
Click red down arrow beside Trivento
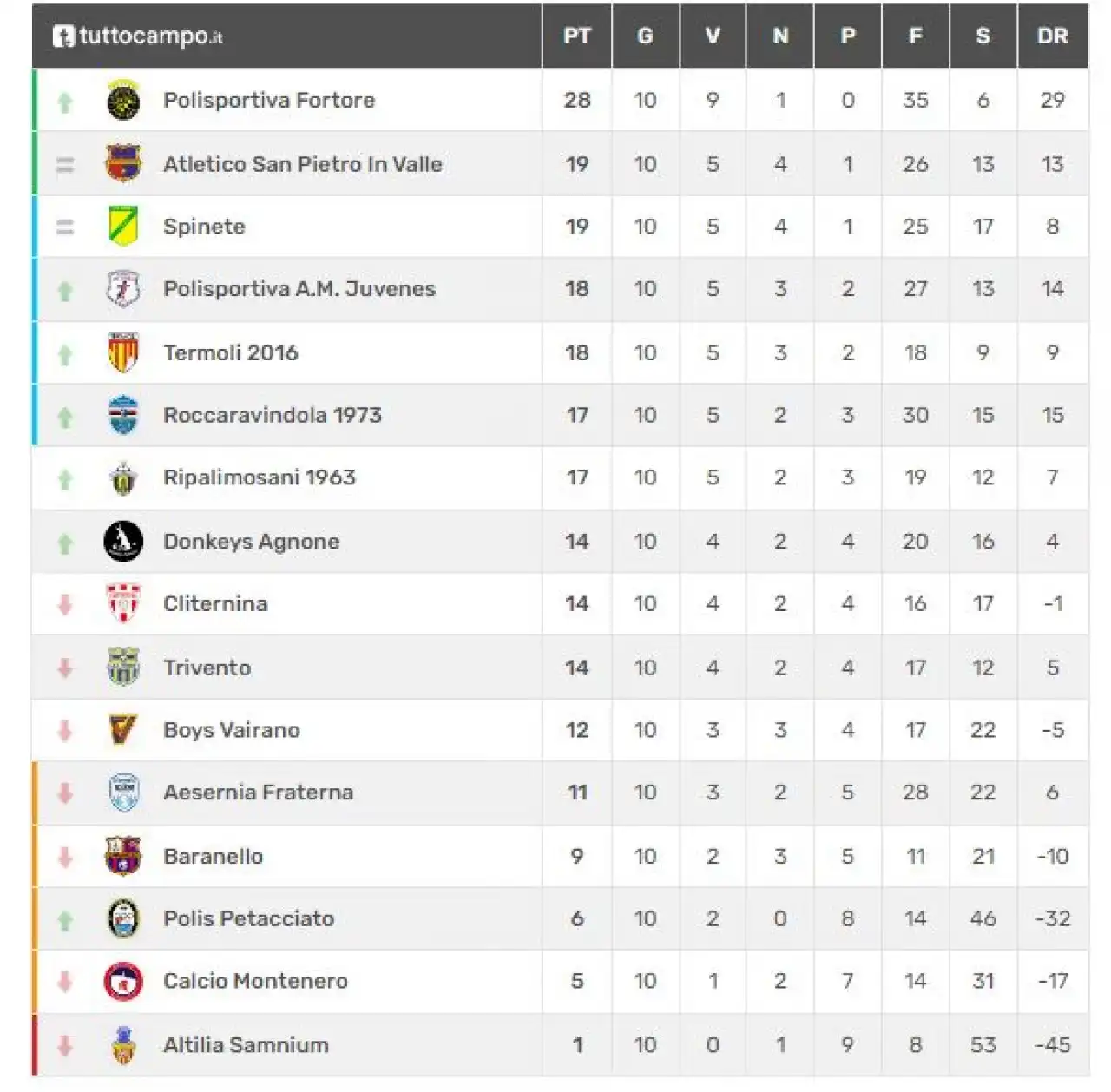(x=65, y=668)
